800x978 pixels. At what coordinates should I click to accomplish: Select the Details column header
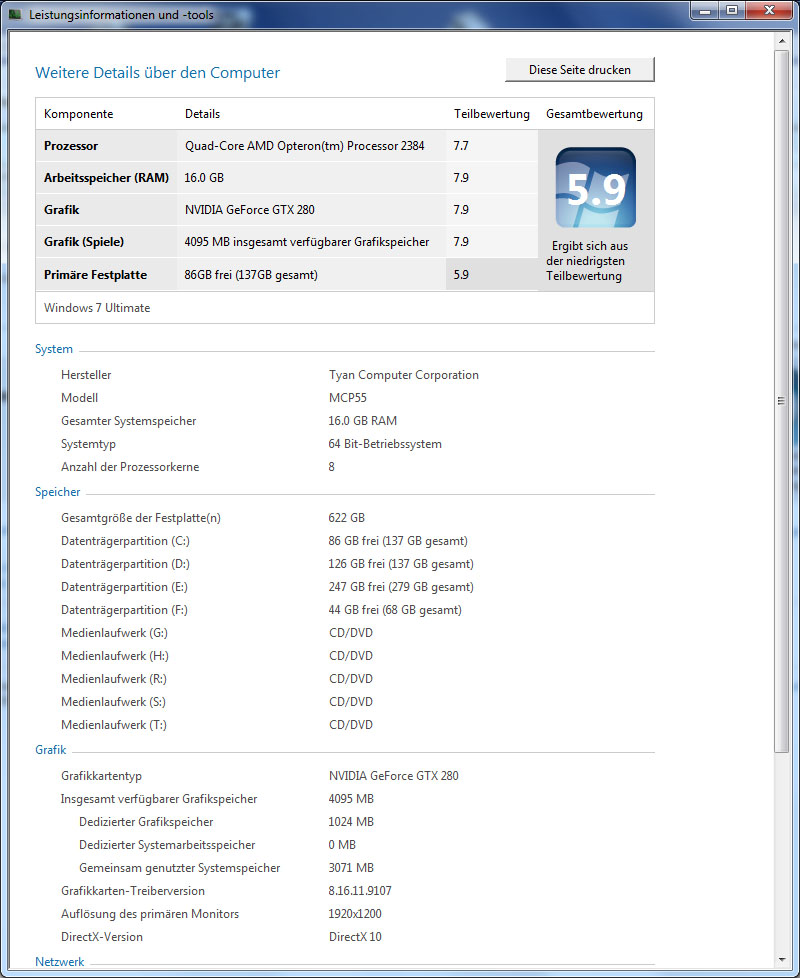point(202,114)
